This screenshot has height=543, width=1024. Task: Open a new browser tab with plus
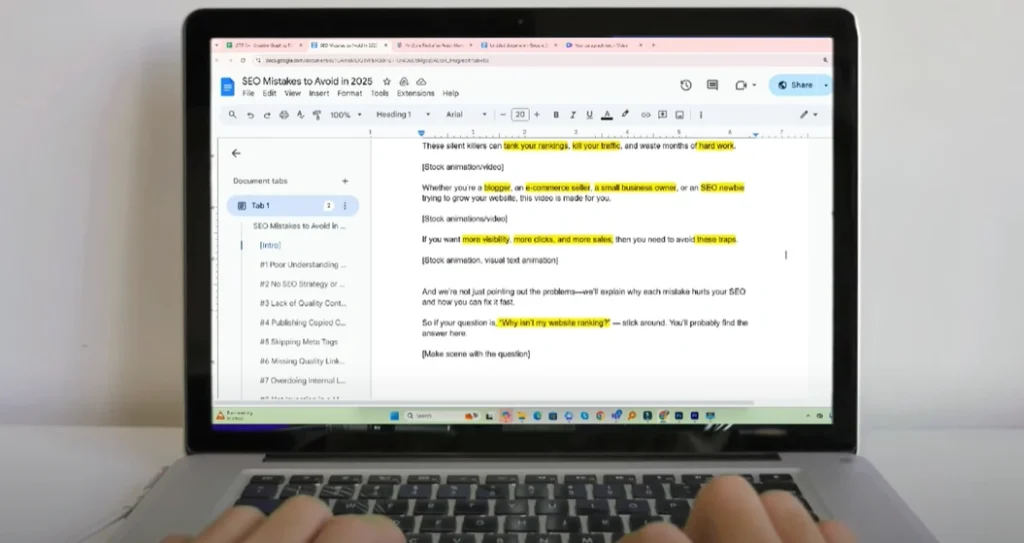point(653,45)
